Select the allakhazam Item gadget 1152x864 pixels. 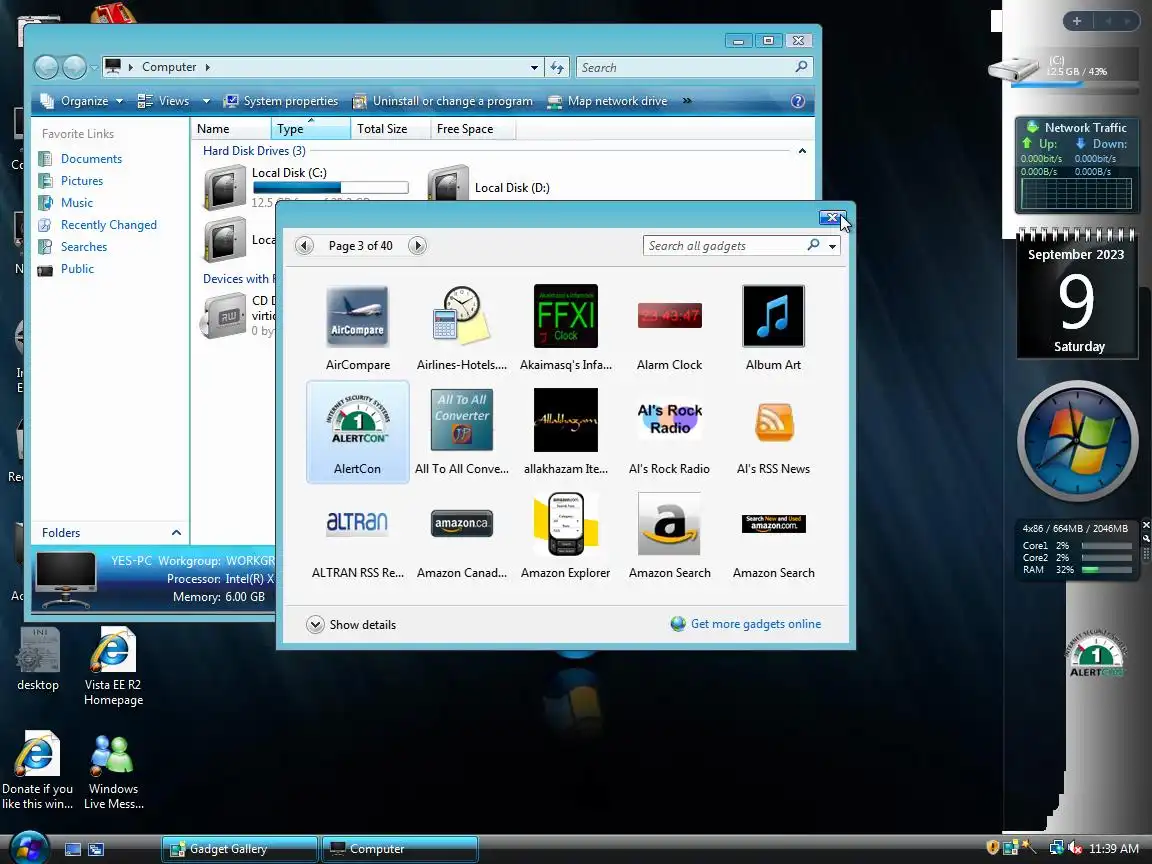click(x=566, y=420)
